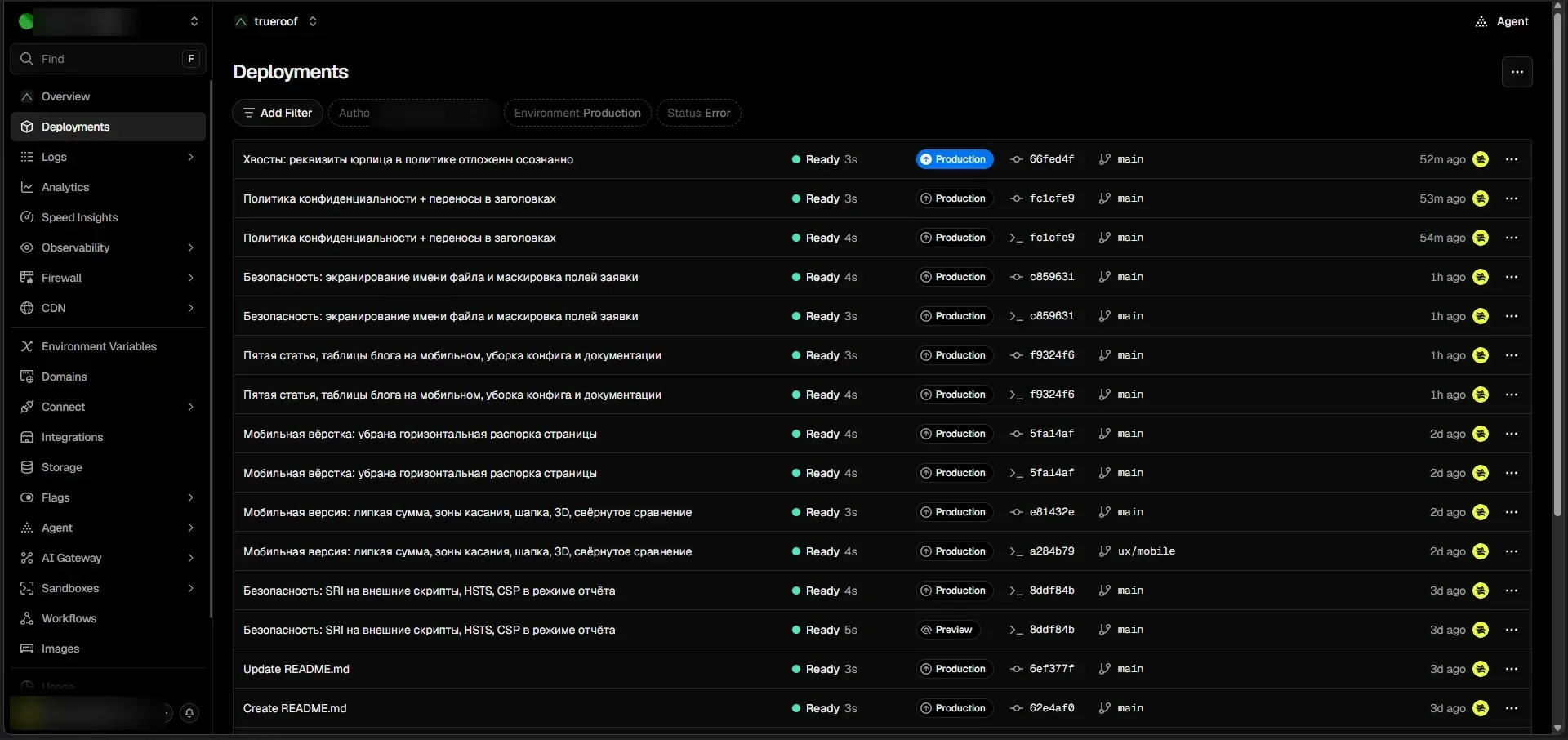Focus the Find search field

pyautogui.click(x=108, y=59)
